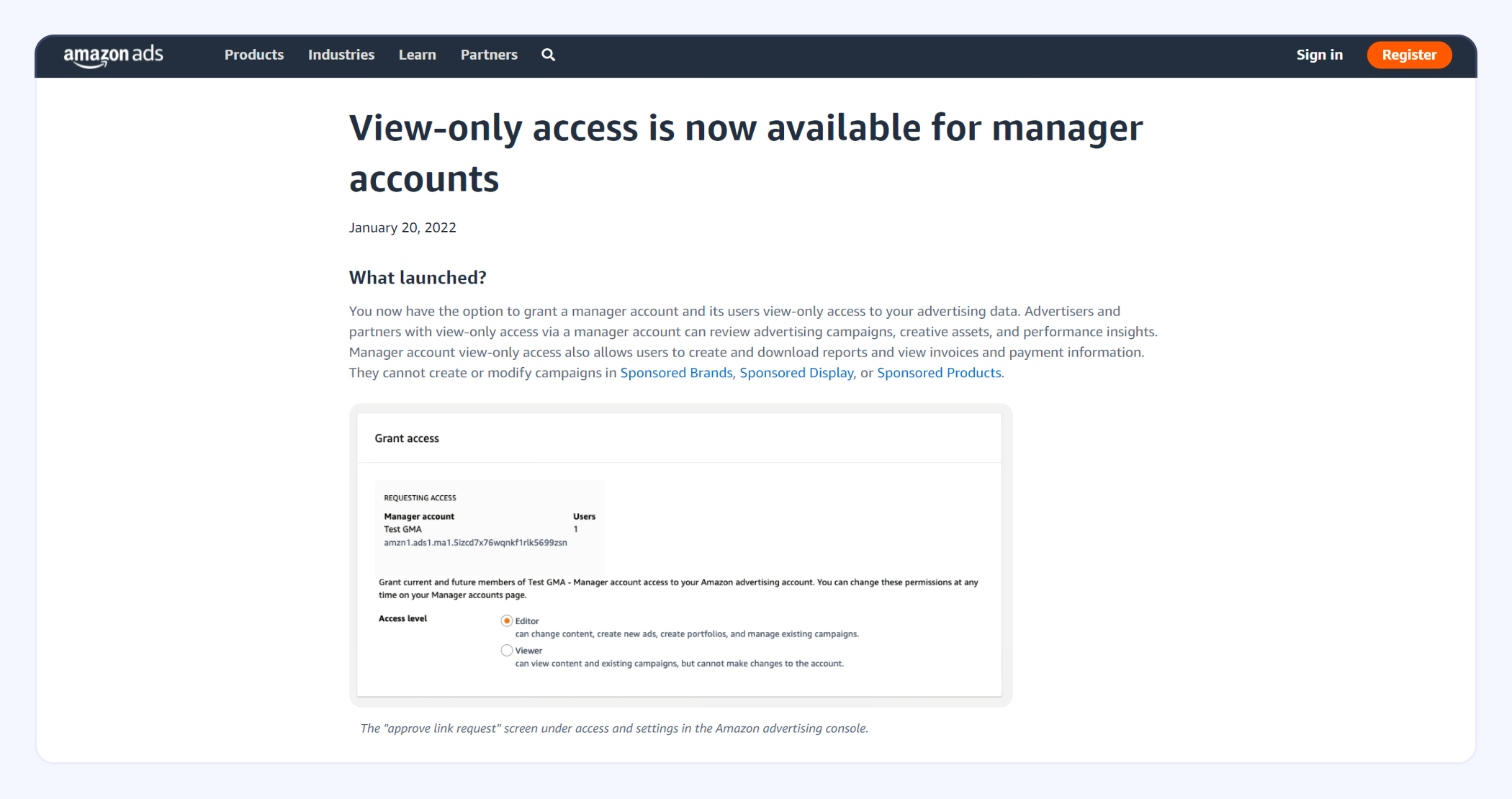Click the Requesting Access section header
Viewport: 1512px width, 799px height.
pyautogui.click(x=420, y=497)
